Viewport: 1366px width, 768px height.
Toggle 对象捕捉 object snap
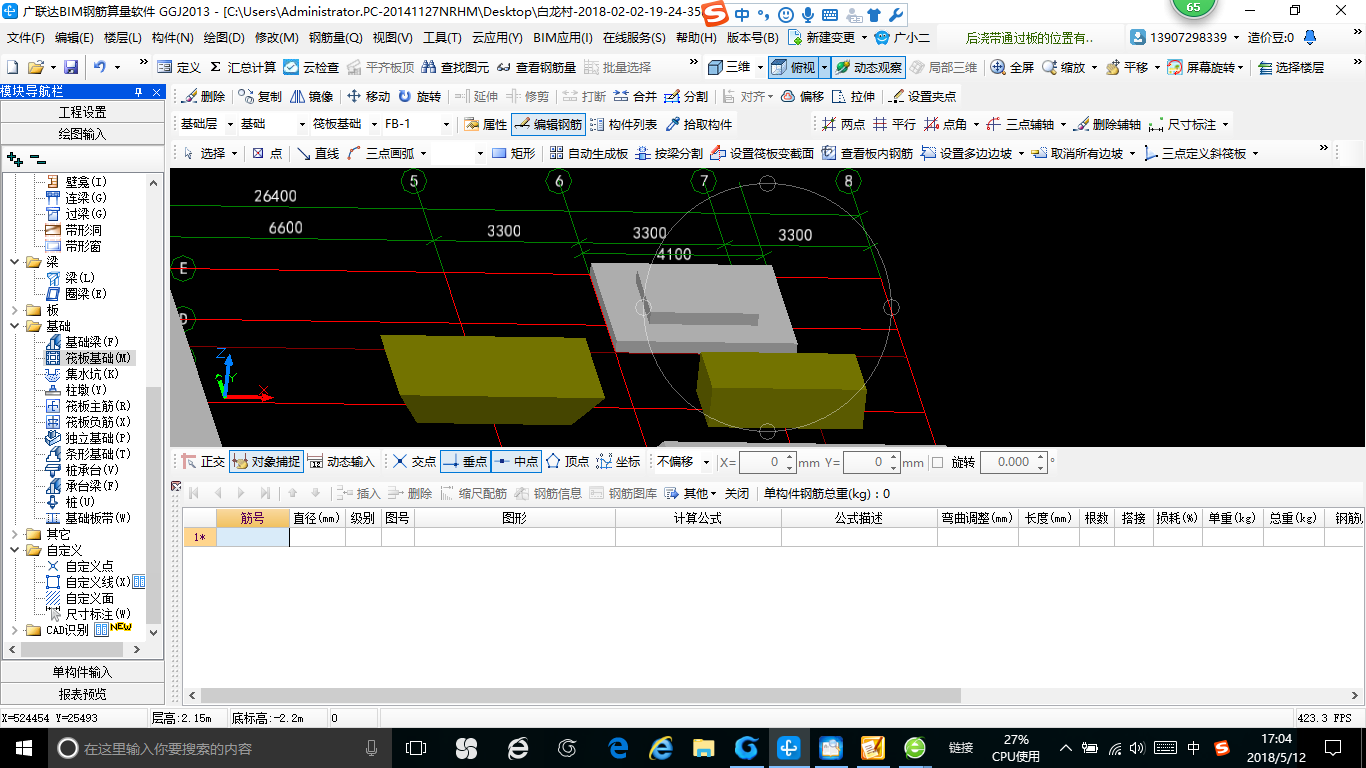[265, 462]
